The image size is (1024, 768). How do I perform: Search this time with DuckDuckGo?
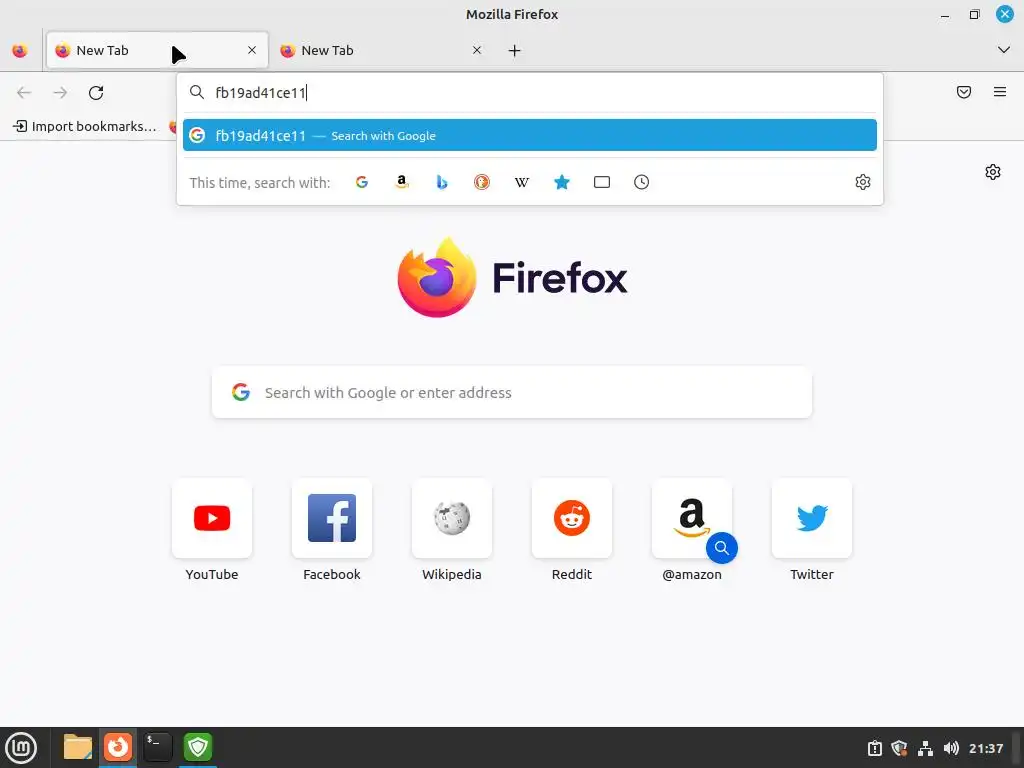(x=482, y=182)
